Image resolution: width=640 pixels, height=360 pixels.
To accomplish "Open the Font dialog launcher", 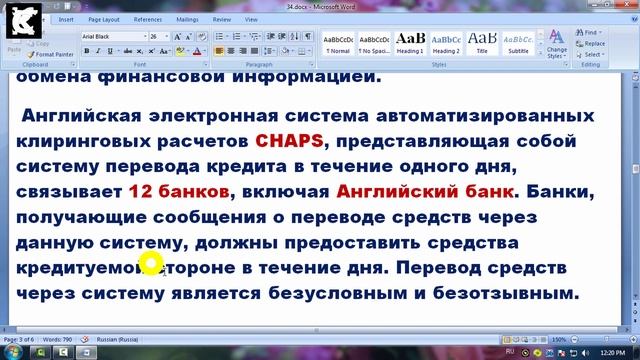I will (x=205, y=64).
